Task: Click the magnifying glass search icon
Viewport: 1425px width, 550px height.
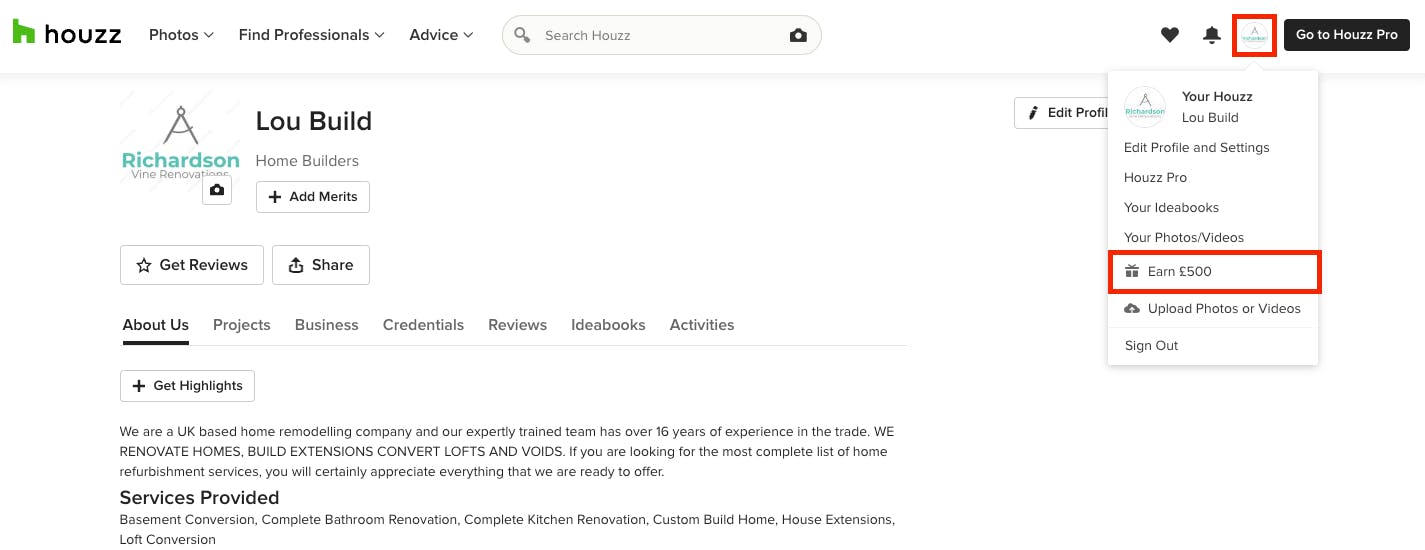Action: tap(521, 35)
